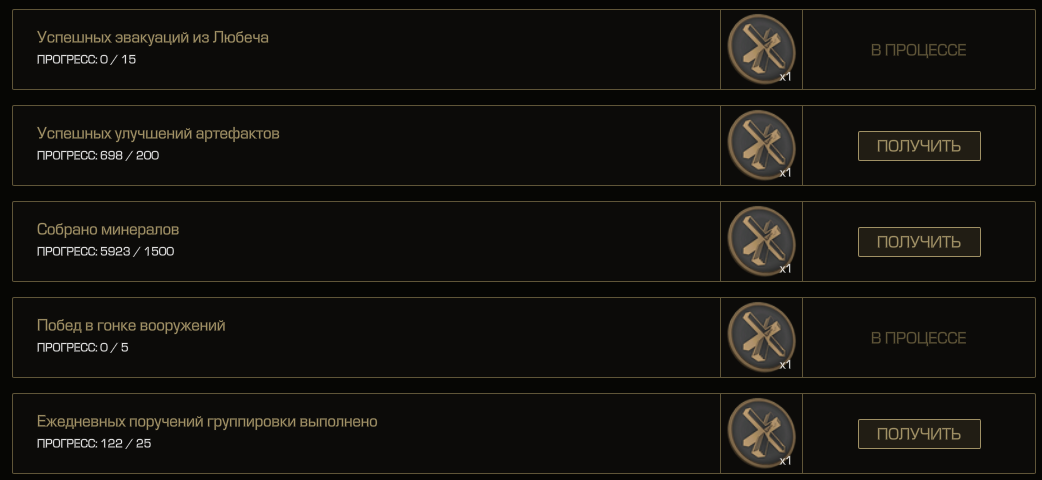Click reward token icon for Собрано минералов
Viewport: 1042px width, 480px height.
click(762, 241)
